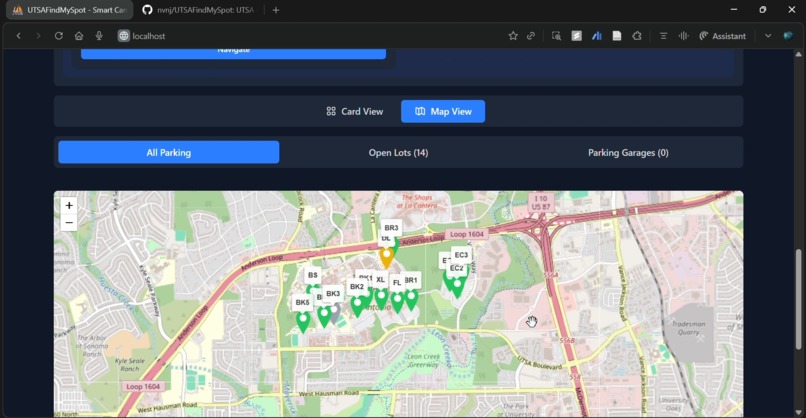This screenshot has width=806, height=418.
Task: Switch to Map View
Action: [443, 112]
